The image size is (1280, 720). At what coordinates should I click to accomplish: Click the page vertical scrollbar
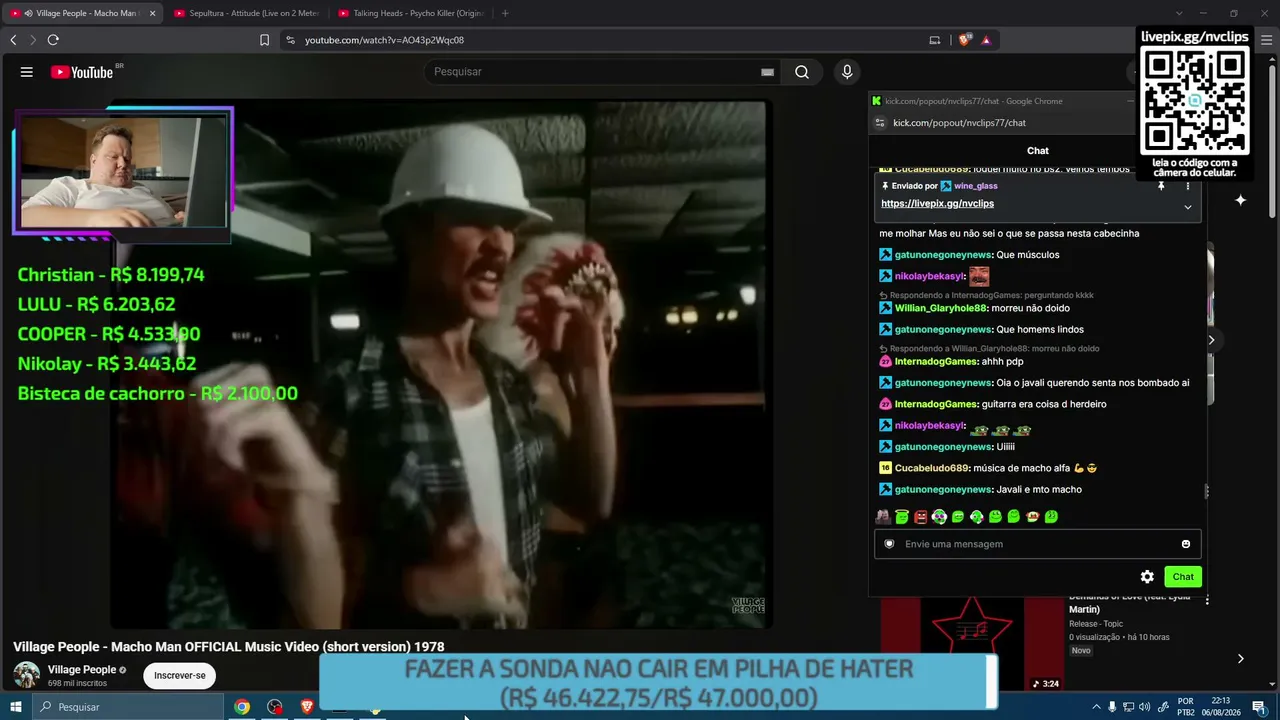coord(1273,140)
